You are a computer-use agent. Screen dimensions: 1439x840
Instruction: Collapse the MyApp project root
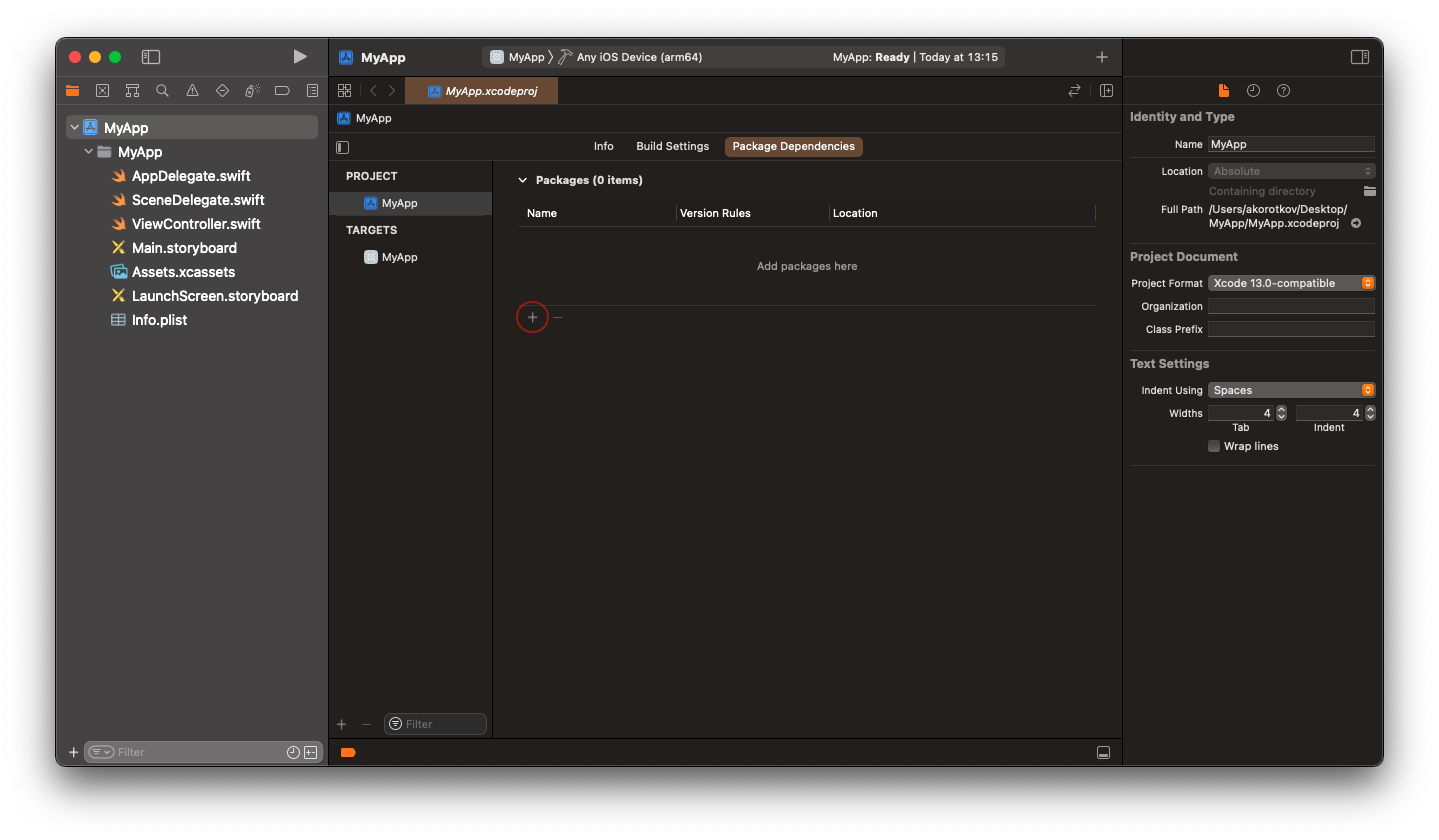click(74, 128)
